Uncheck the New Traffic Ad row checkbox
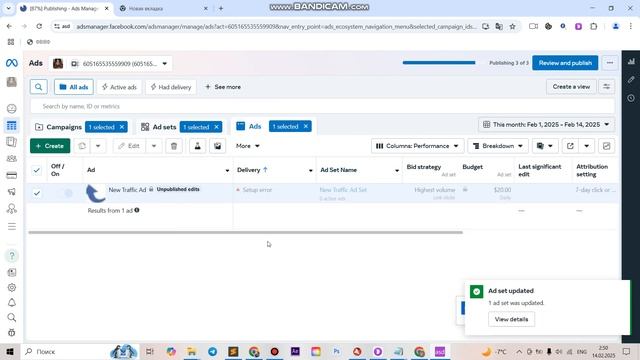The height and width of the screenshot is (360, 640). click(37, 193)
